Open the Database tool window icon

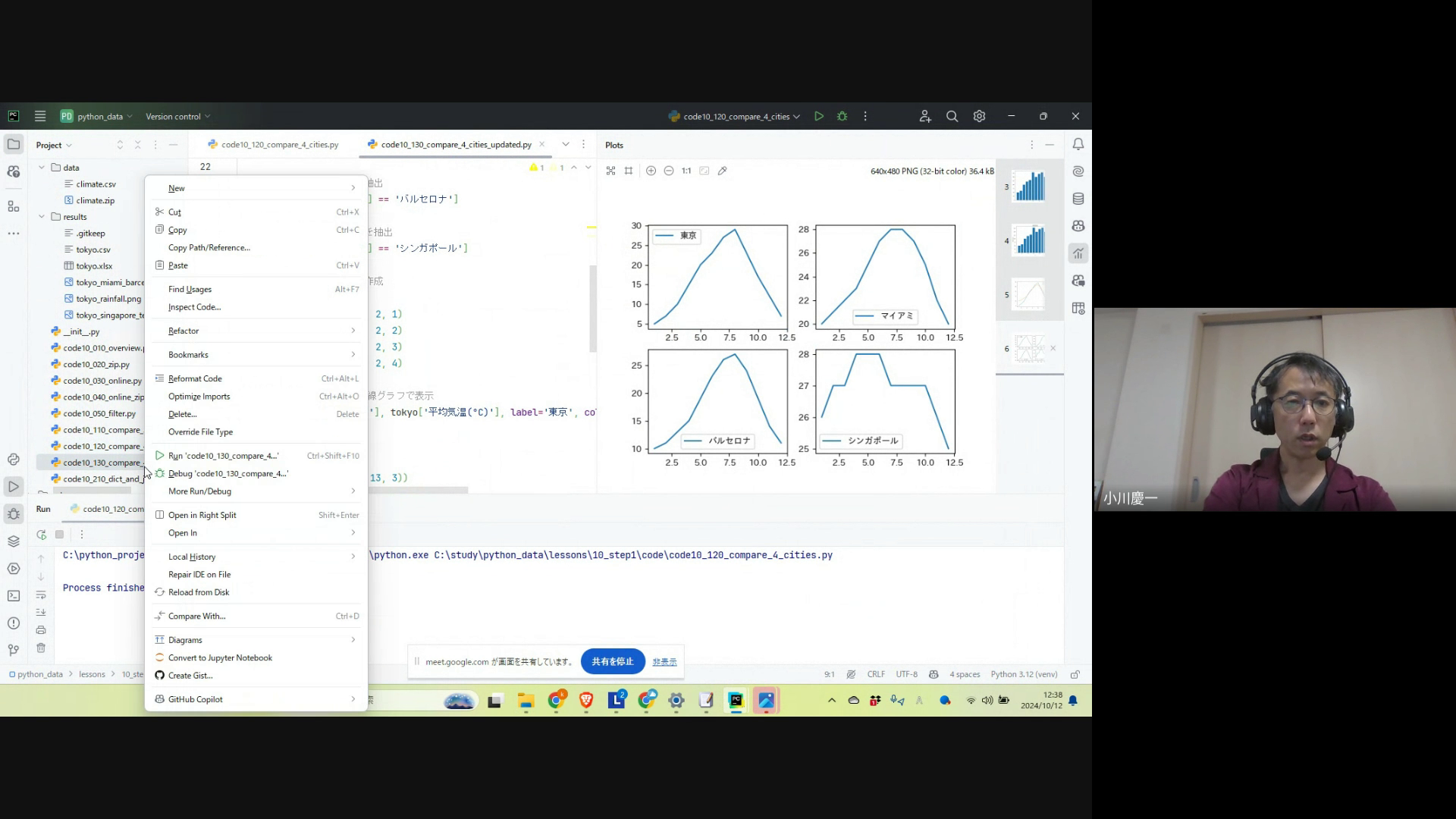click(x=1078, y=199)
